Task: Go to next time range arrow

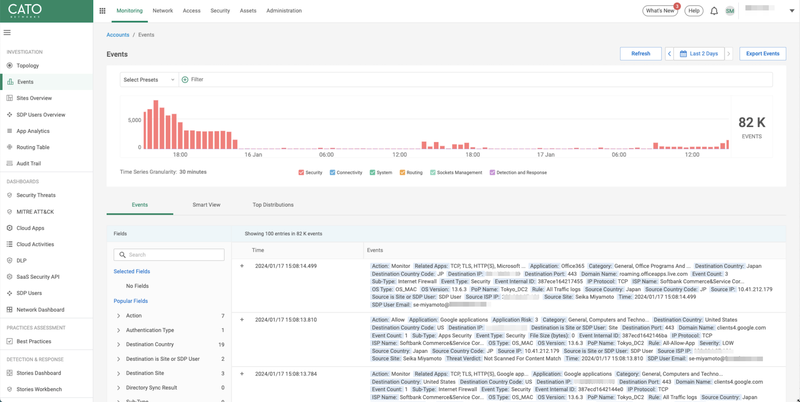Action: click(x=729, y=54)
